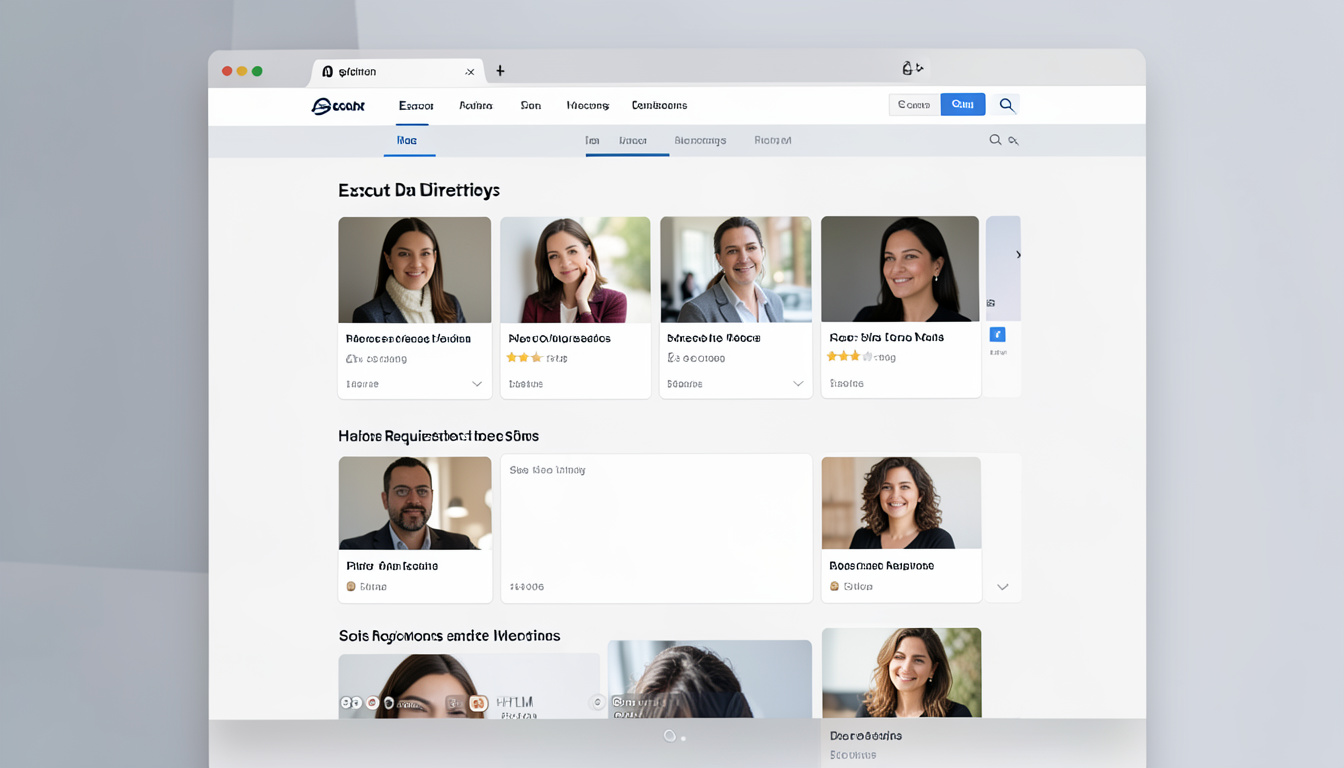Click the white outlined button beside the blue button
The image size is (1344, 768).
[x=914, y=104]
